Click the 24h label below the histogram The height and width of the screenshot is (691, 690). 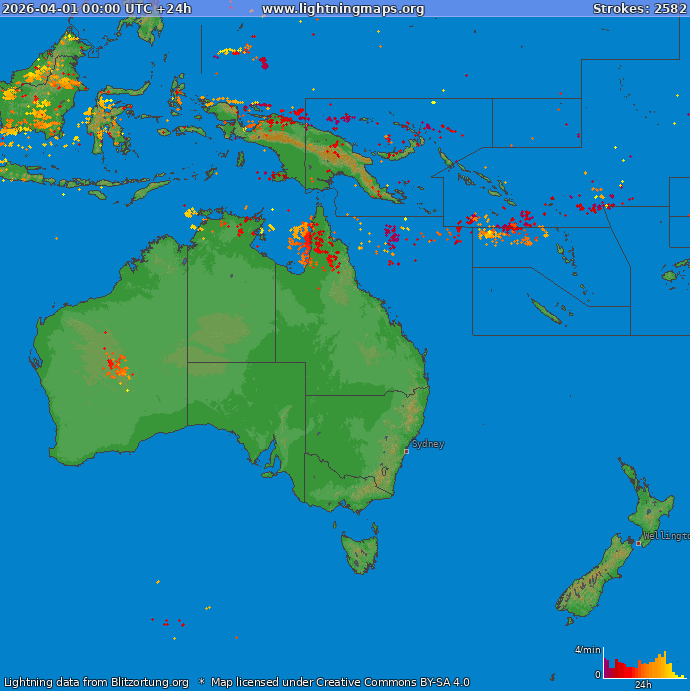pyautogui.click(x=643, y=685)
